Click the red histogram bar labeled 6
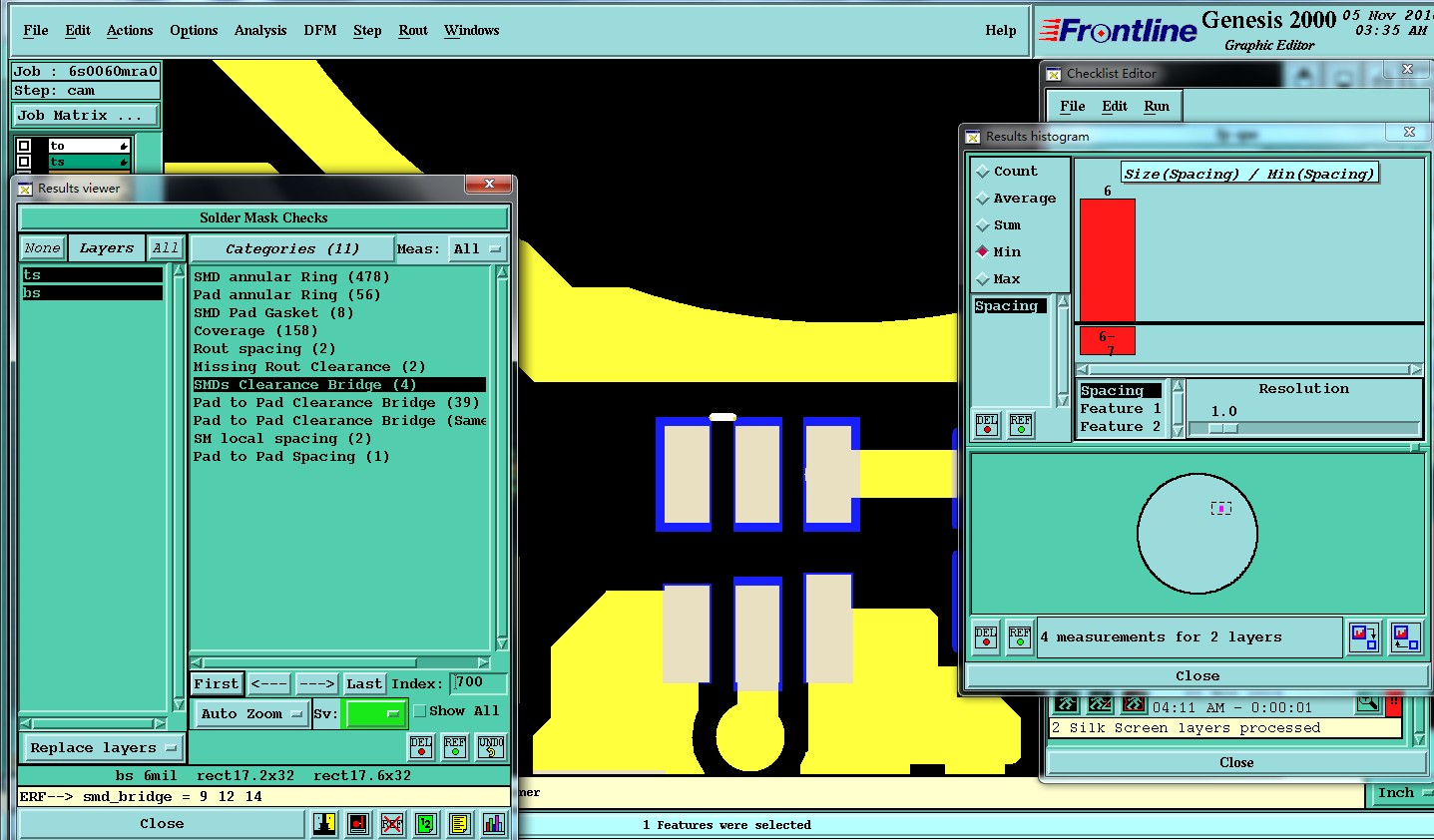 coord(1108,260)
